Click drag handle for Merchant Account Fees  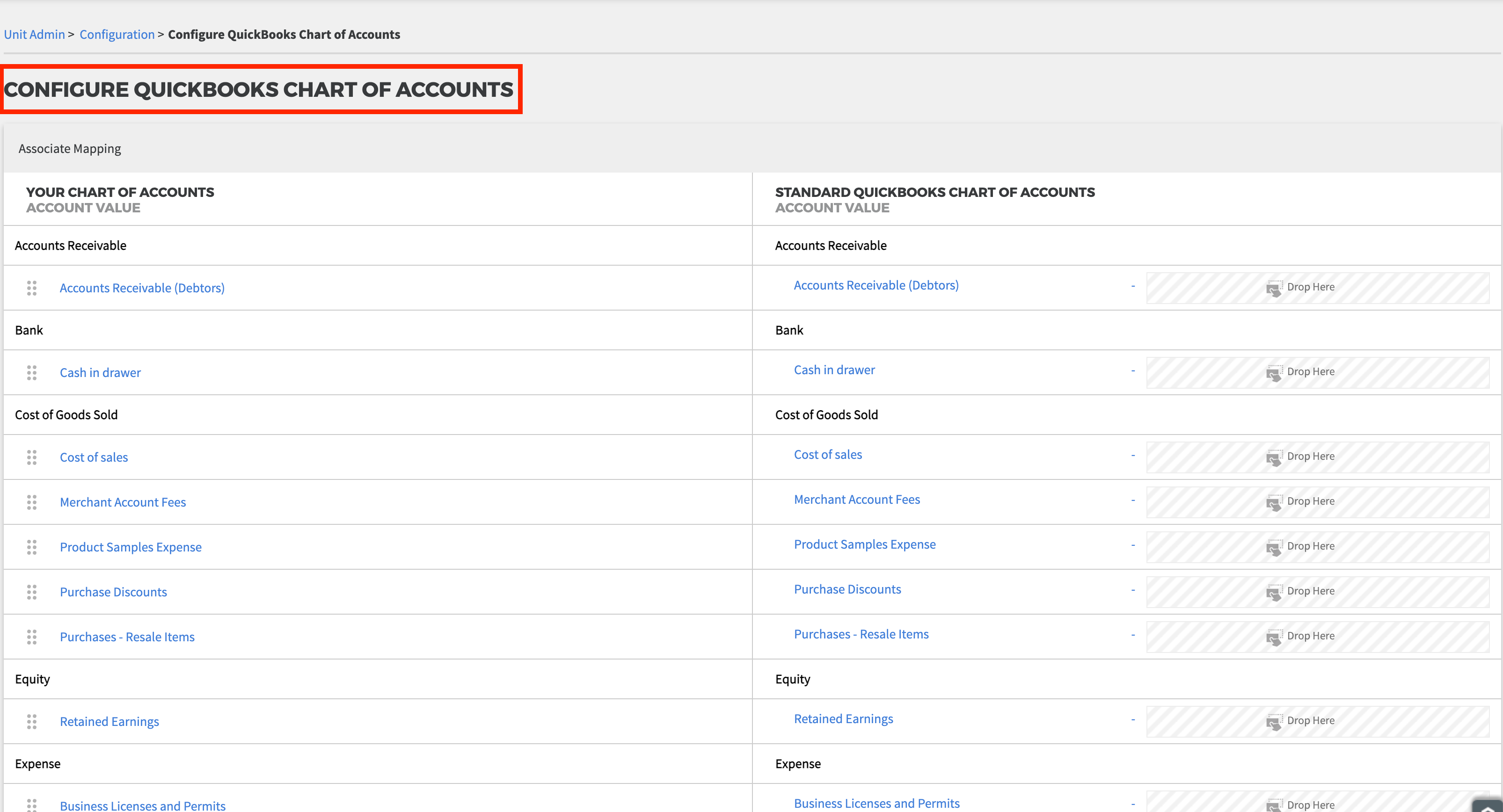coord(31,502)
